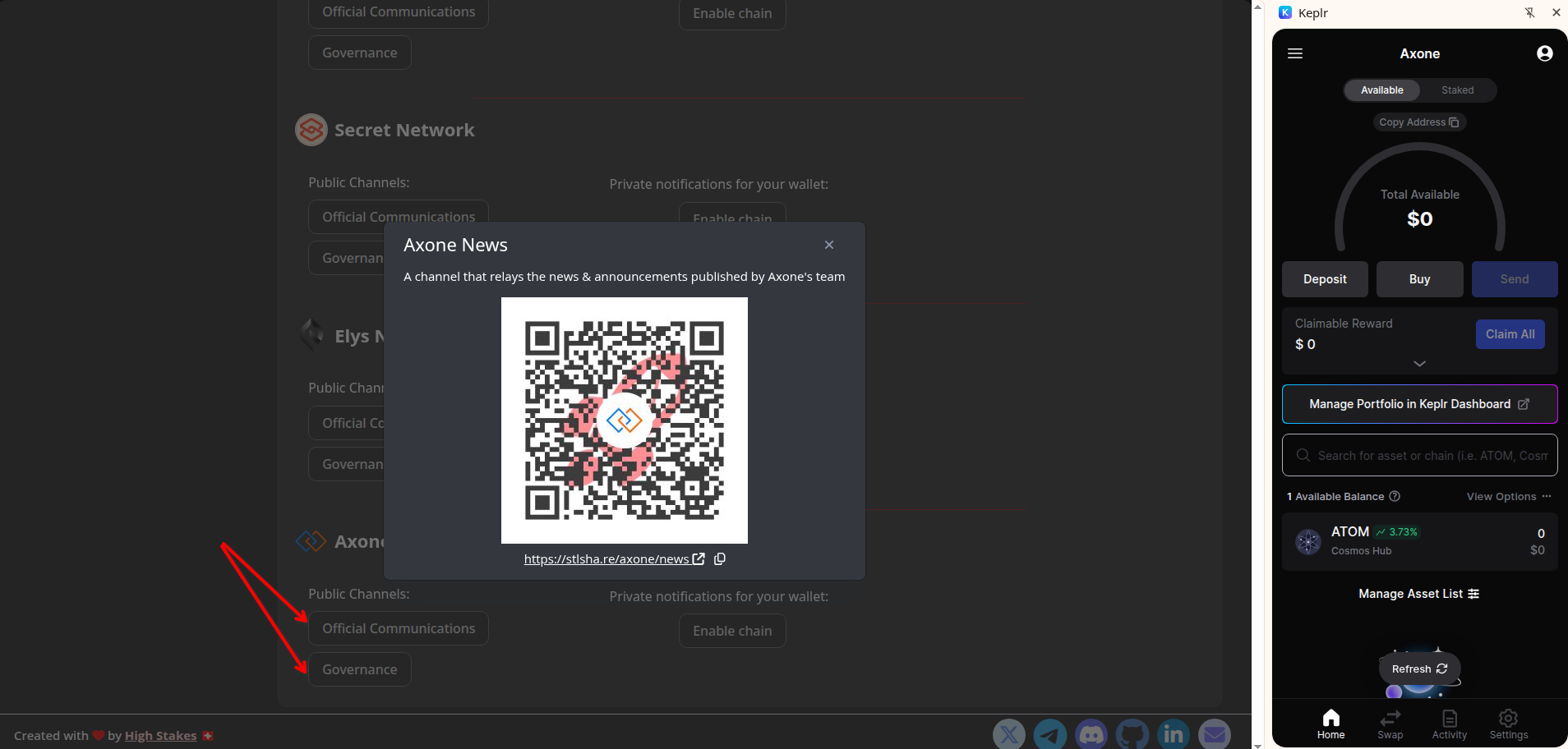Open the GitHub footer icon
This screenshot has width=1568, height=749.
coord(1132,733)
